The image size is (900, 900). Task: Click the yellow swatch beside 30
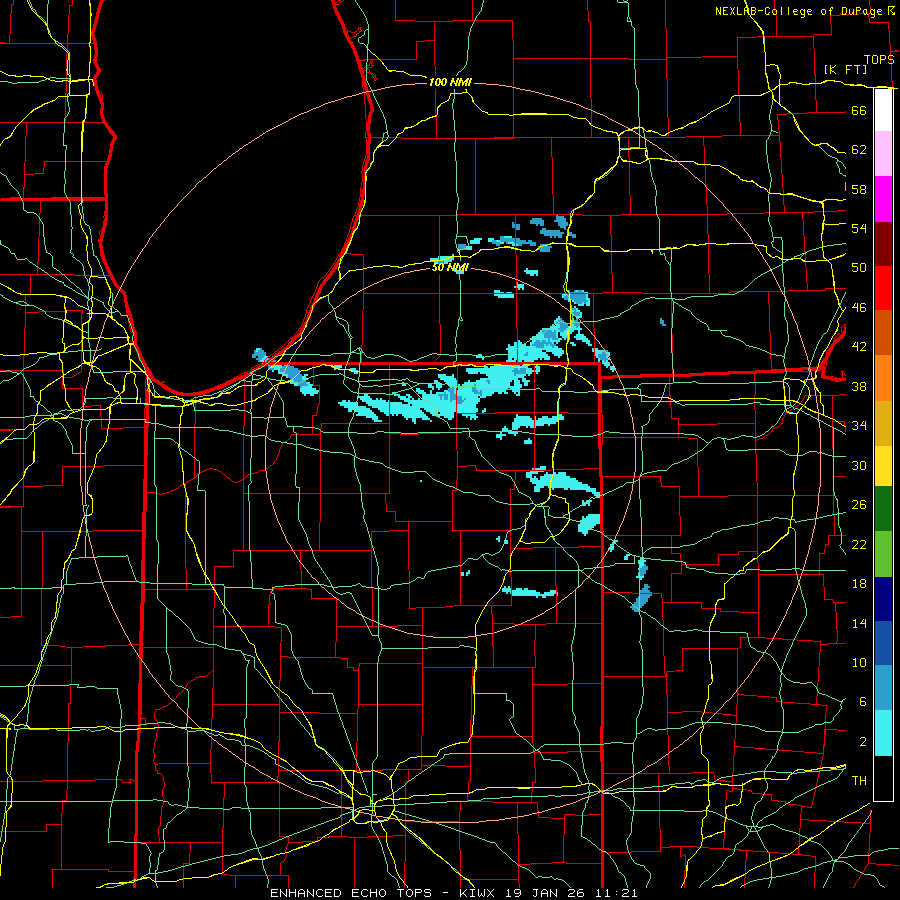(x=883, y=466)
